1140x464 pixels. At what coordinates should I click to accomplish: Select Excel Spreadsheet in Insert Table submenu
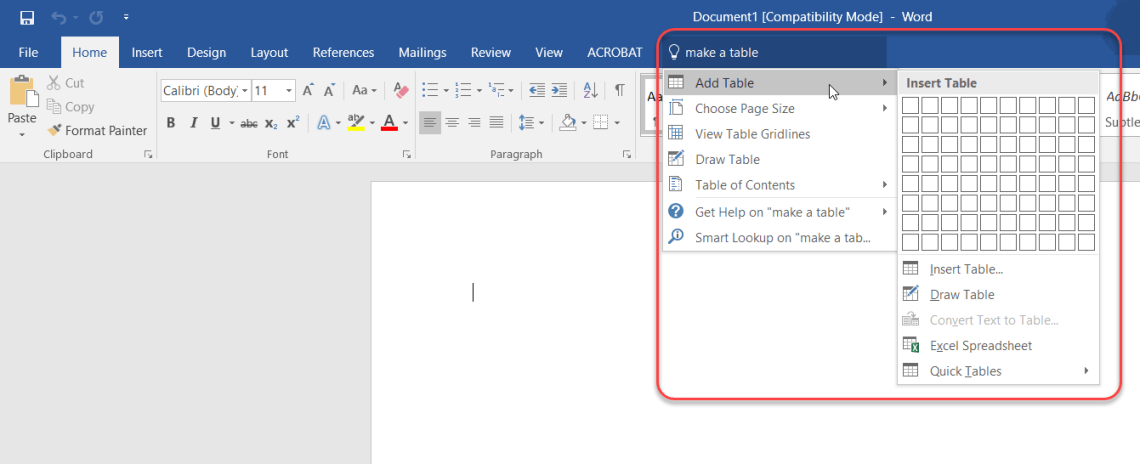click(x=980, y=346)
